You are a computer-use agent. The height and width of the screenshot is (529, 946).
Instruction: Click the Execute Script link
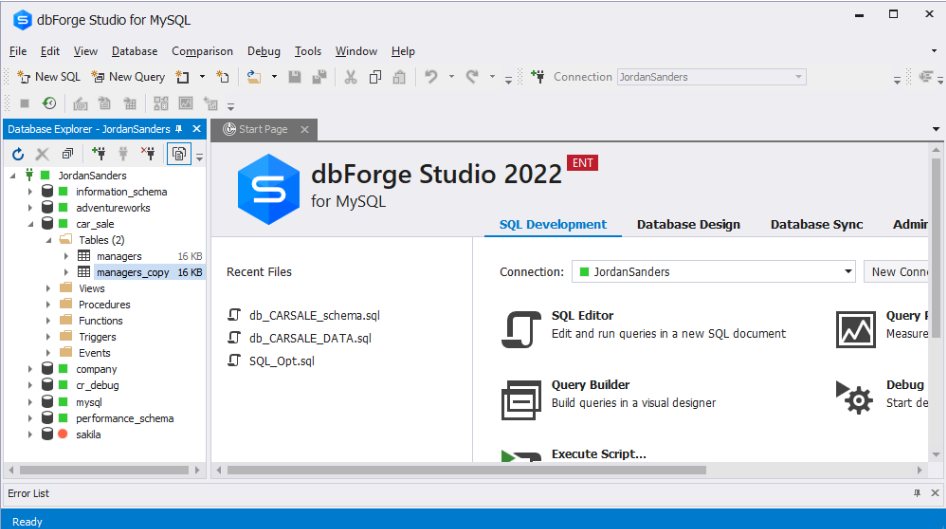coord(598,454)
